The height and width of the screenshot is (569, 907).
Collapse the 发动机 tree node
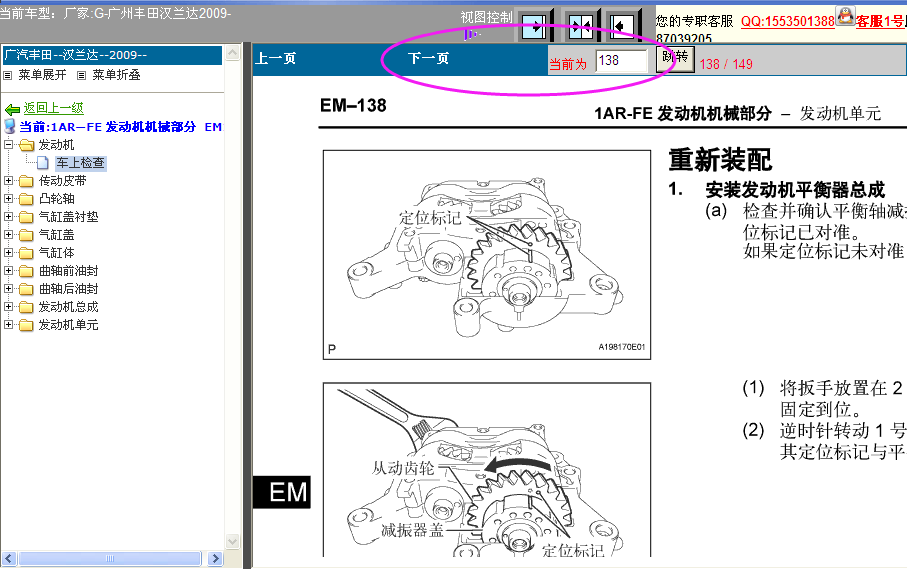[8, 145]
